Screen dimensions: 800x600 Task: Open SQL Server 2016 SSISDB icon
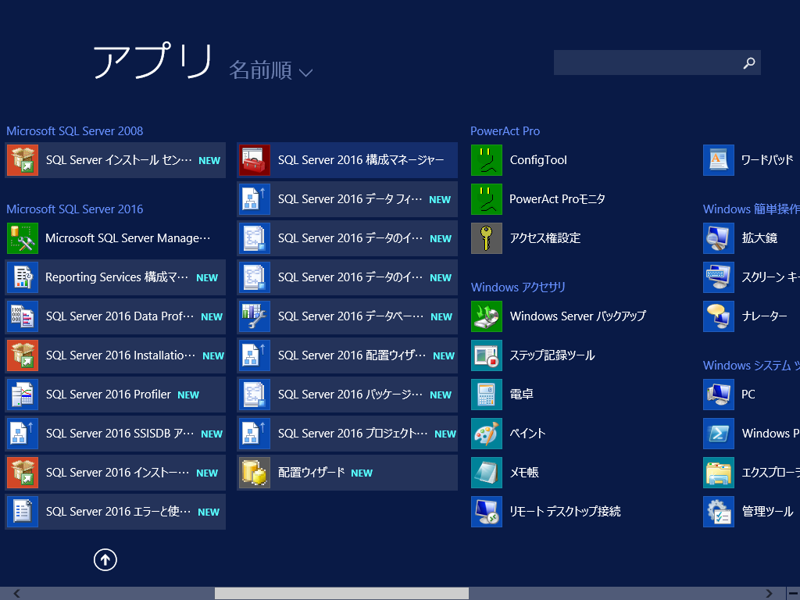[22, 434]
